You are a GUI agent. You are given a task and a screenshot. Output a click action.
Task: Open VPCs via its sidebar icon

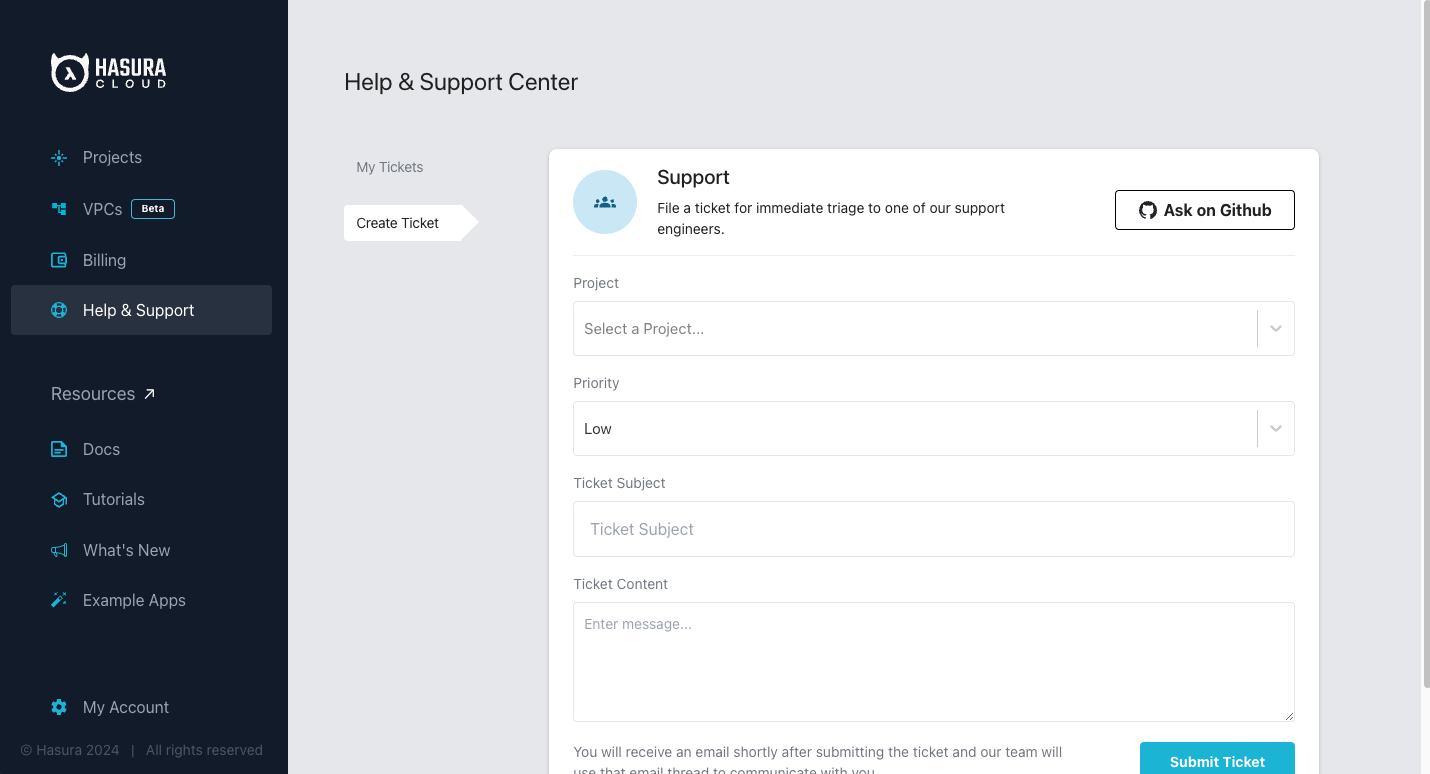[x=58, y=209]
